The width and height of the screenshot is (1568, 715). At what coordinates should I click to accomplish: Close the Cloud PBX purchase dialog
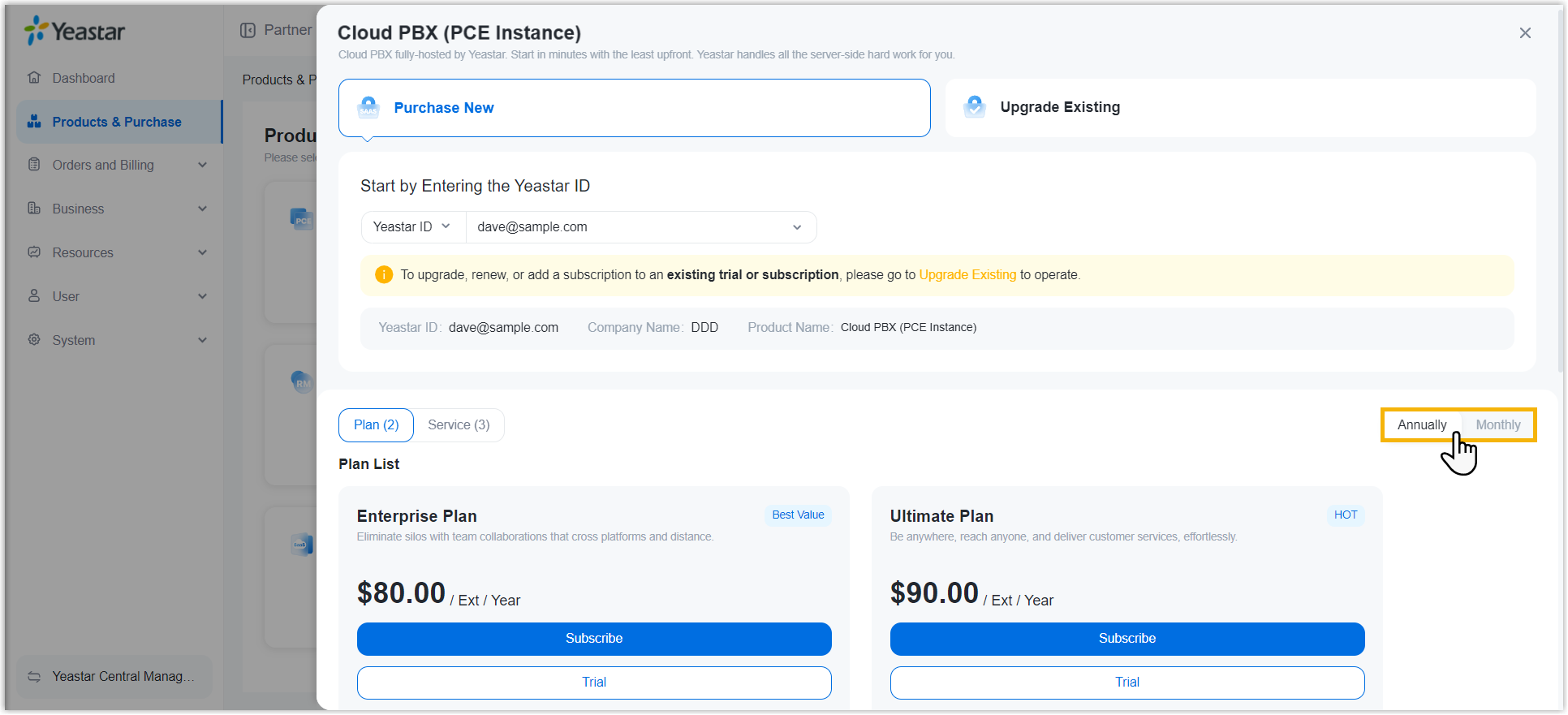click(1525, 33)
